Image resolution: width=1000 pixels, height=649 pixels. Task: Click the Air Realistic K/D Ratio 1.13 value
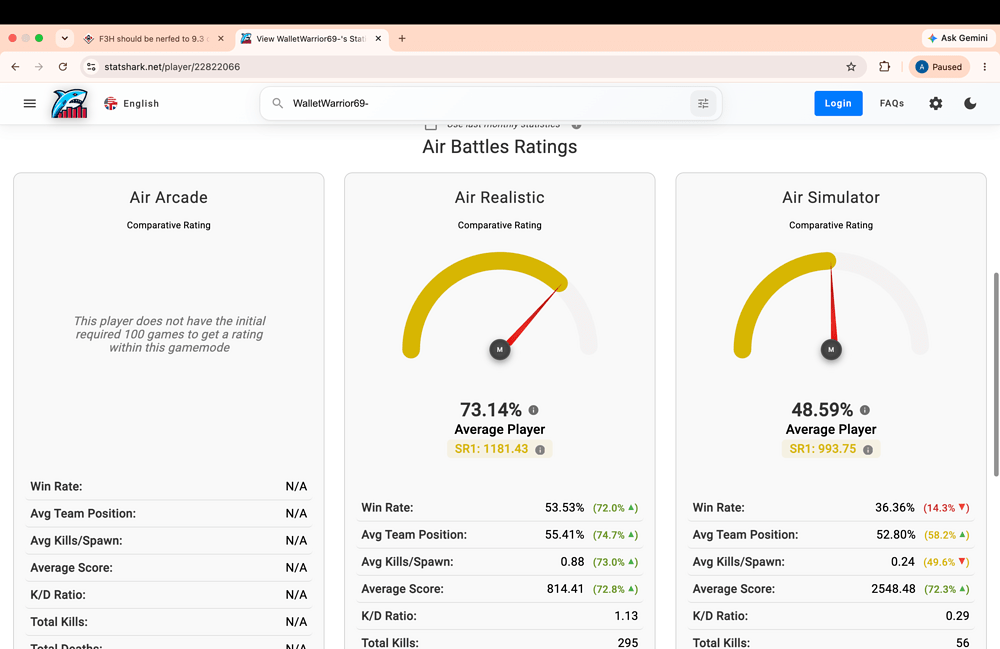(626, 616)
